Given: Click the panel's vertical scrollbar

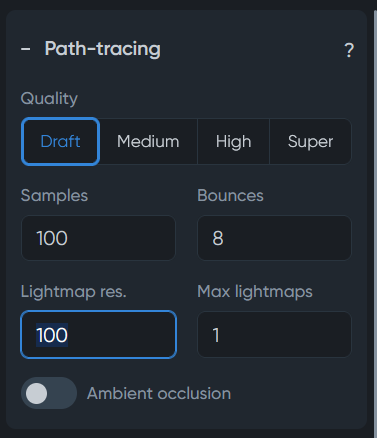Looking at the screenshot, I should (375, 219).
